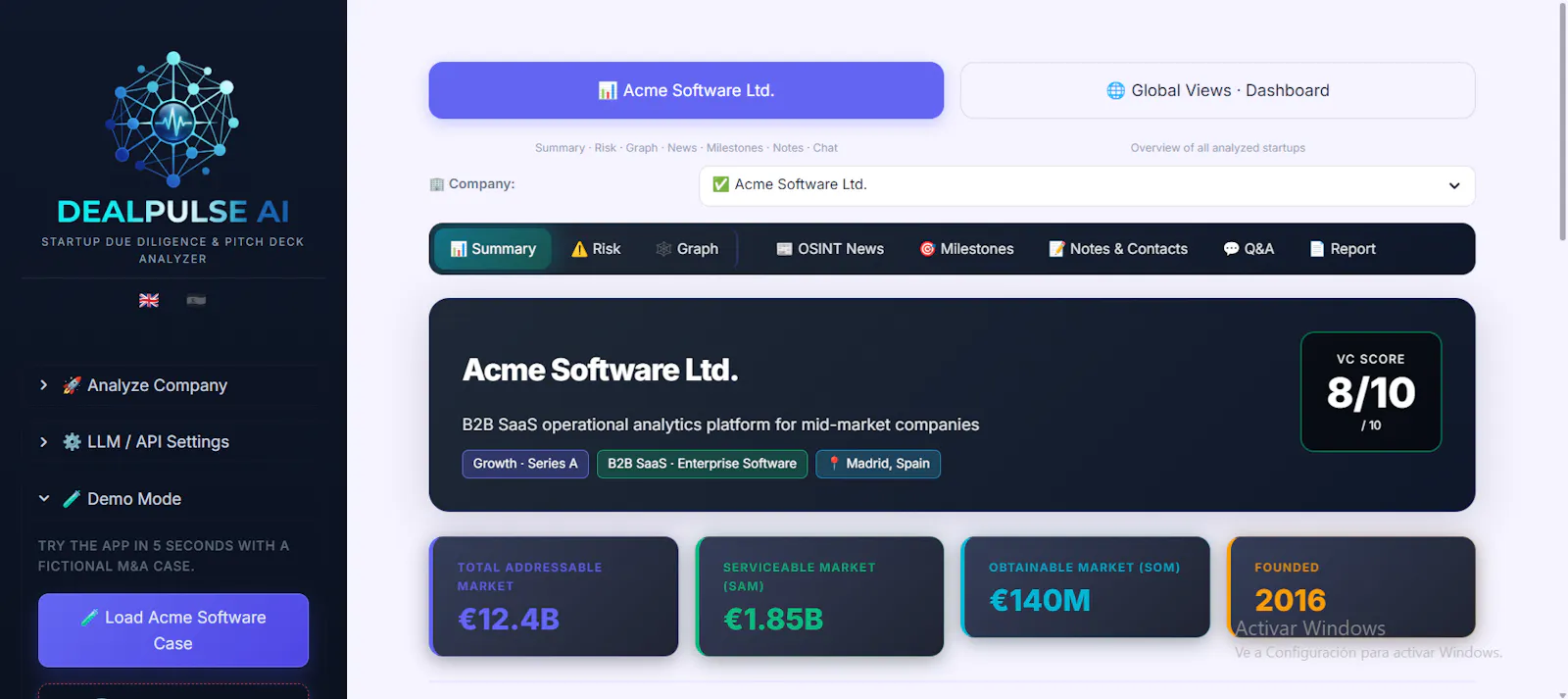Open the Notes & Contacts tab

click(1118, 249)
